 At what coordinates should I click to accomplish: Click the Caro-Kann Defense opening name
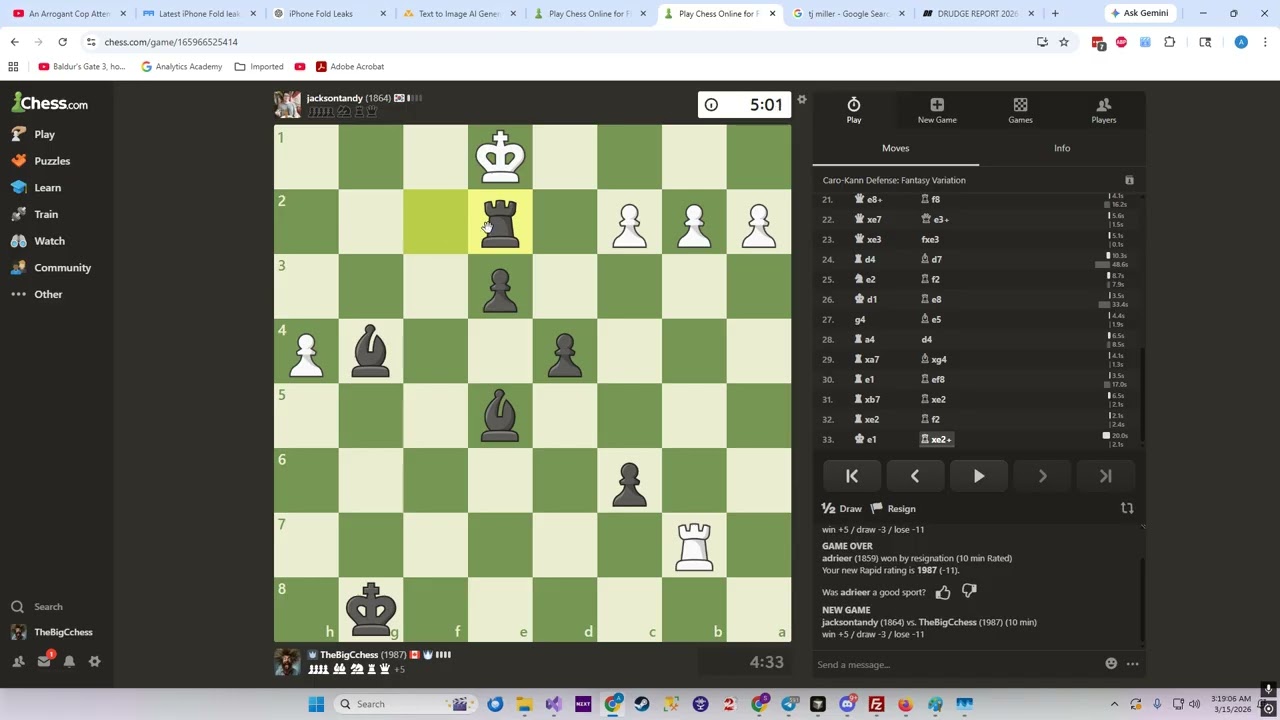tap(894, 180)
